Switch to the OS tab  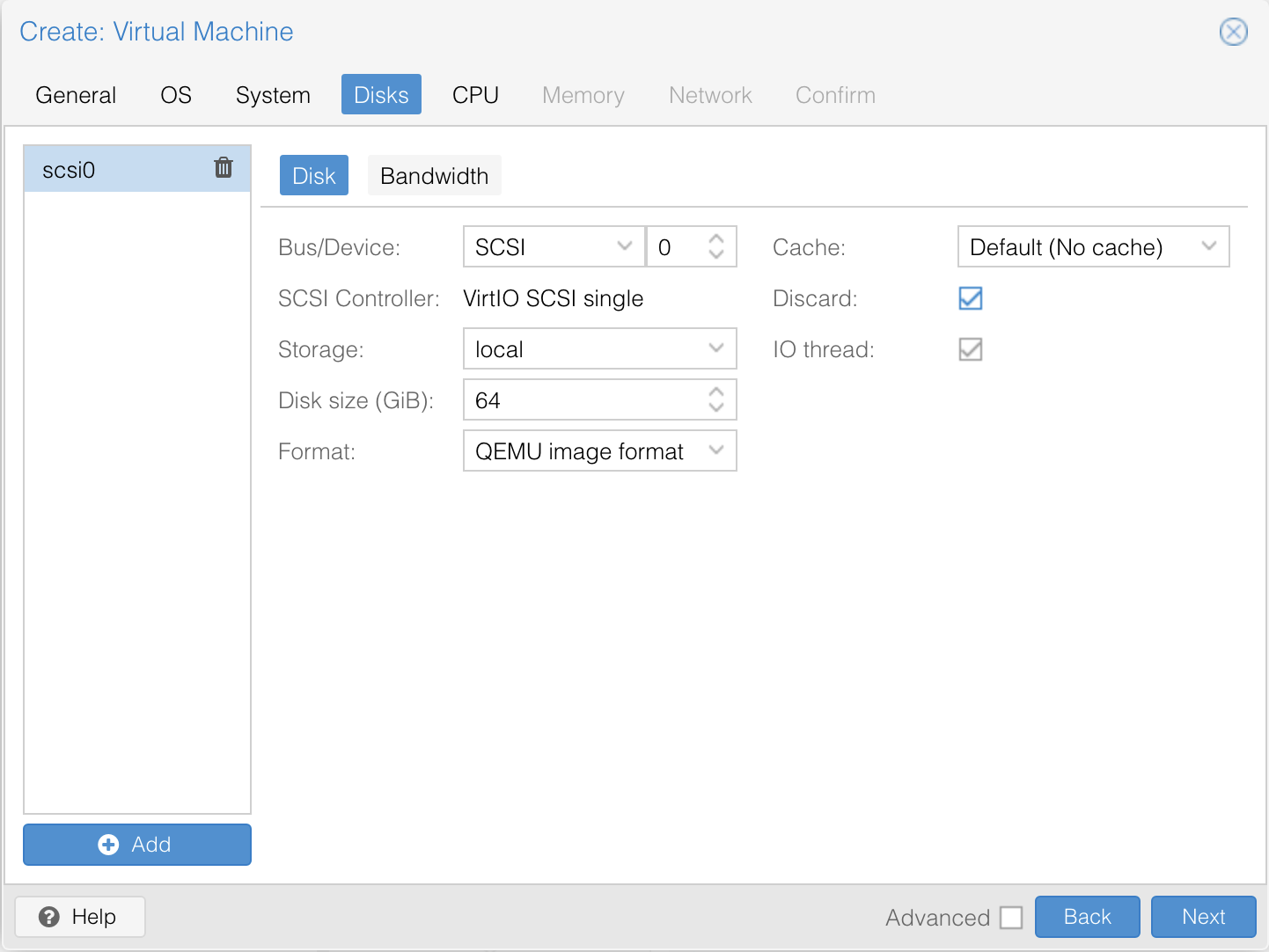[x=176, y=95]
